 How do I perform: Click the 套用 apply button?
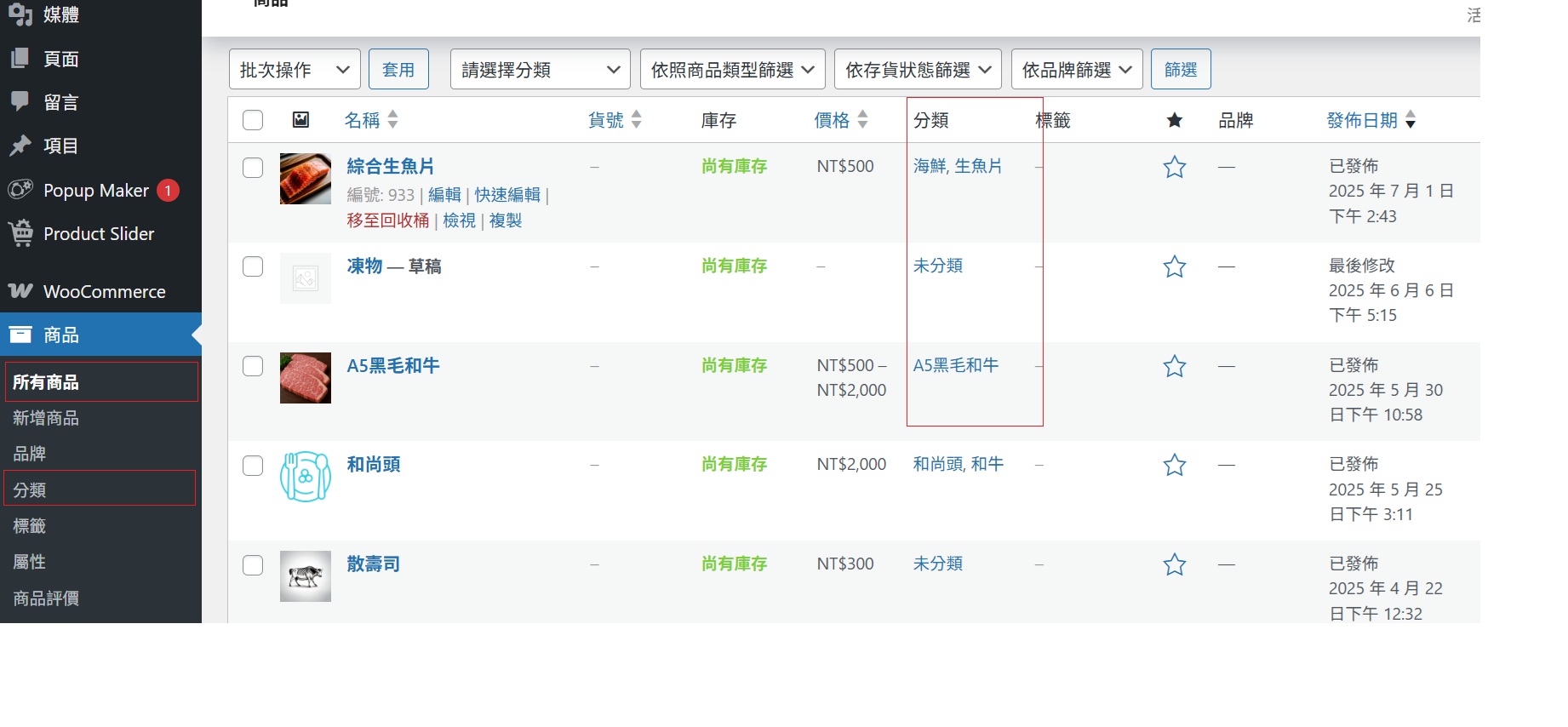(x=398, y=69)
